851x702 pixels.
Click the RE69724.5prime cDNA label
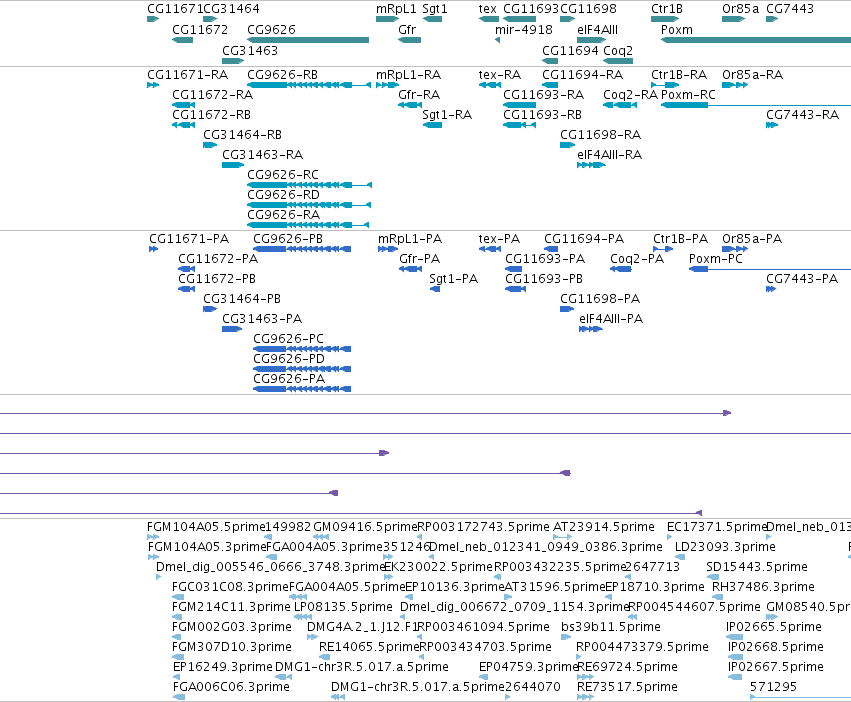627,667
